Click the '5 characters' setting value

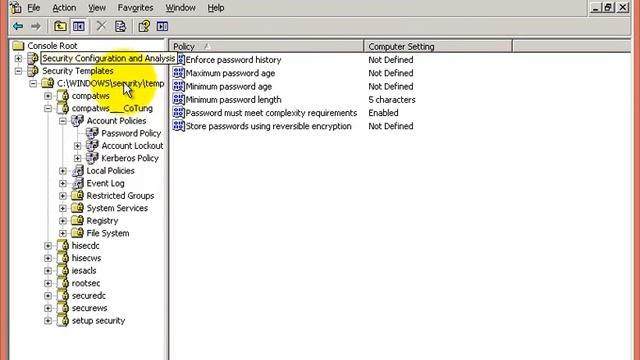pos(392,100)
